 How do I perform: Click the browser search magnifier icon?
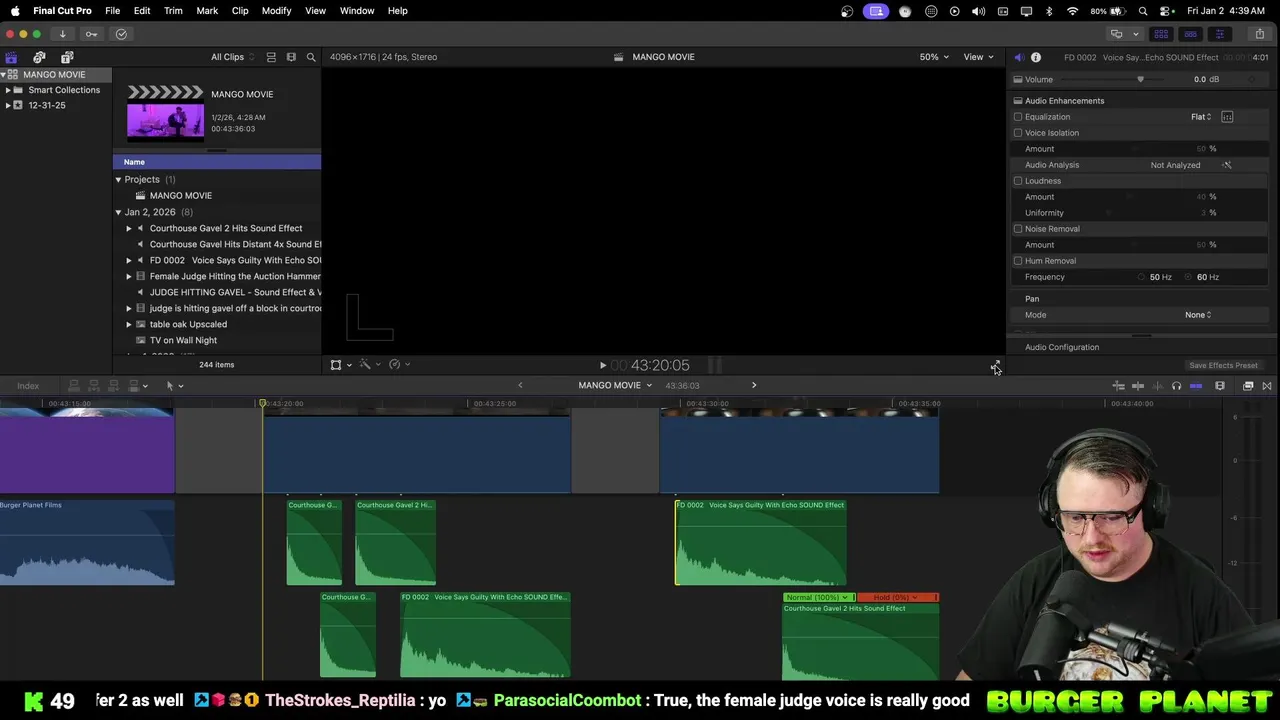pos(311,57)
